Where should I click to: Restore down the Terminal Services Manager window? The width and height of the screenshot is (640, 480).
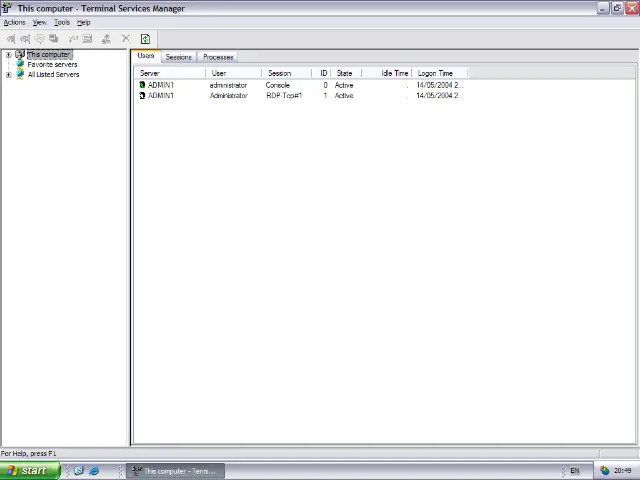point(617,8)
